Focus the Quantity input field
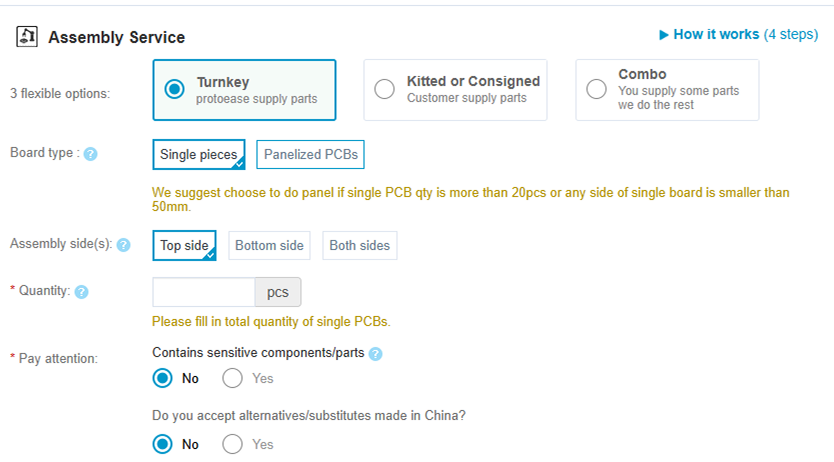This screenshot has width=834, height=462. tap(204, 292)
